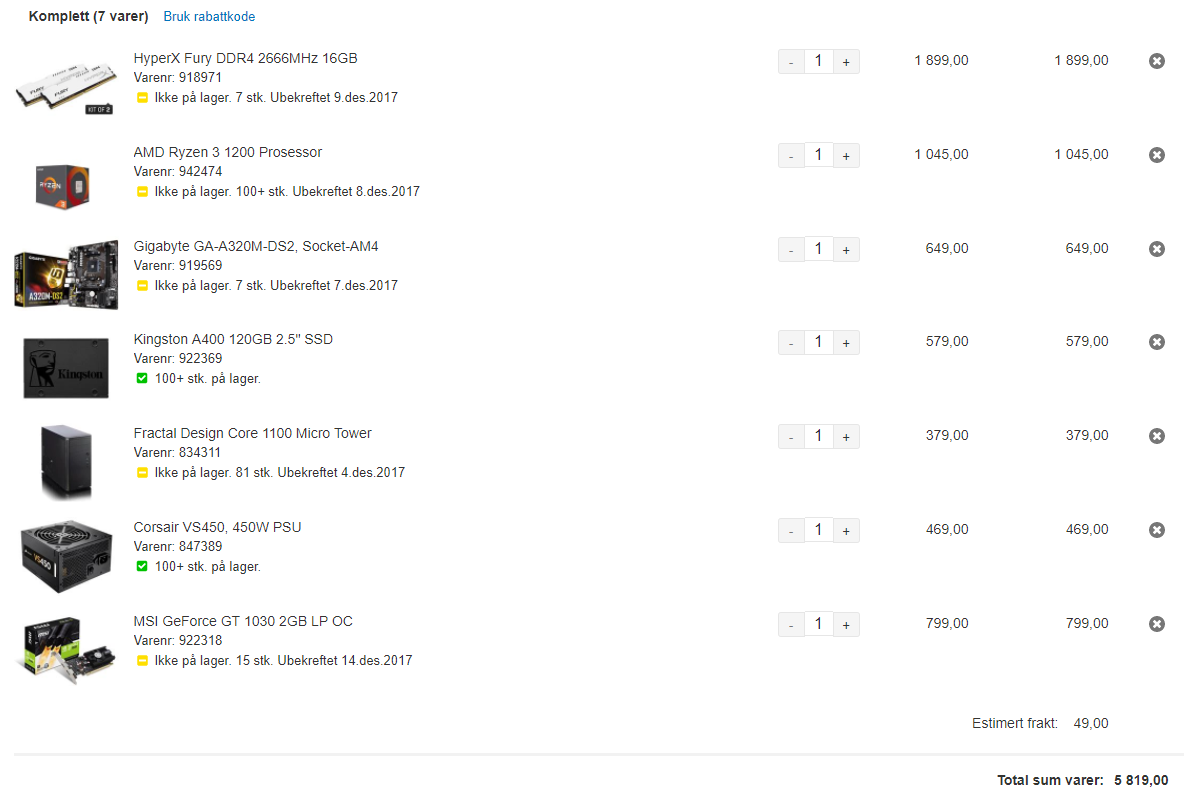The image size is (1193, 799).
Task: Click the MSI GeForce graphics card thumbnail
Action: (67, 650)
